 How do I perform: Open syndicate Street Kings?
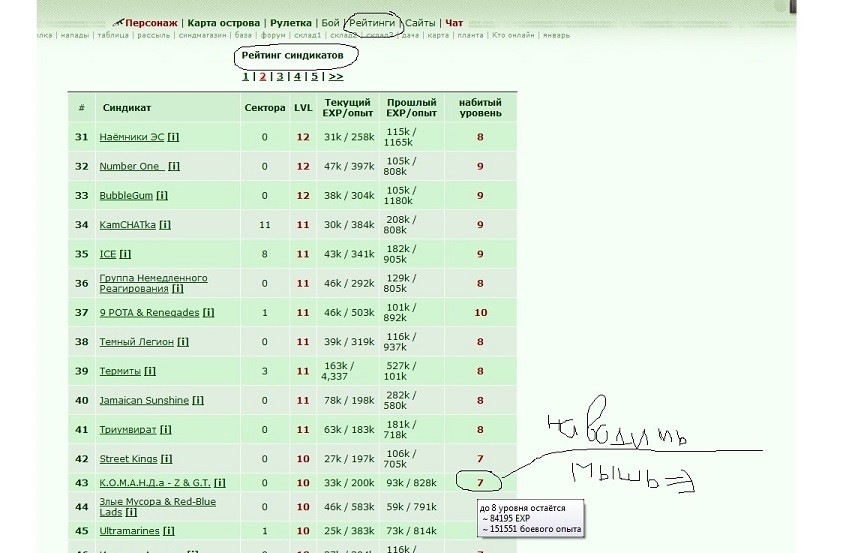tap(128, 459)
